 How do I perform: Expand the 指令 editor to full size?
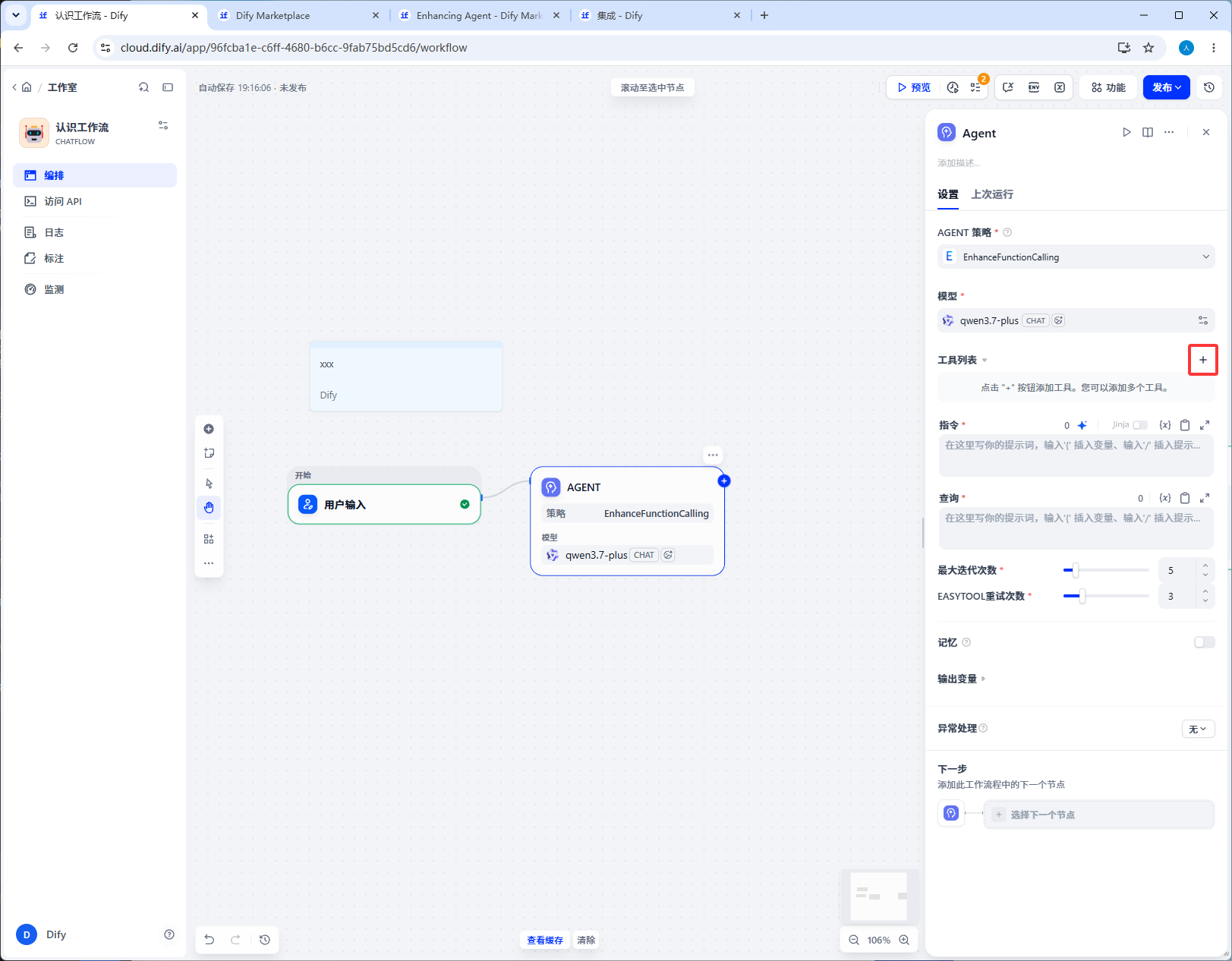[1205, 425]
